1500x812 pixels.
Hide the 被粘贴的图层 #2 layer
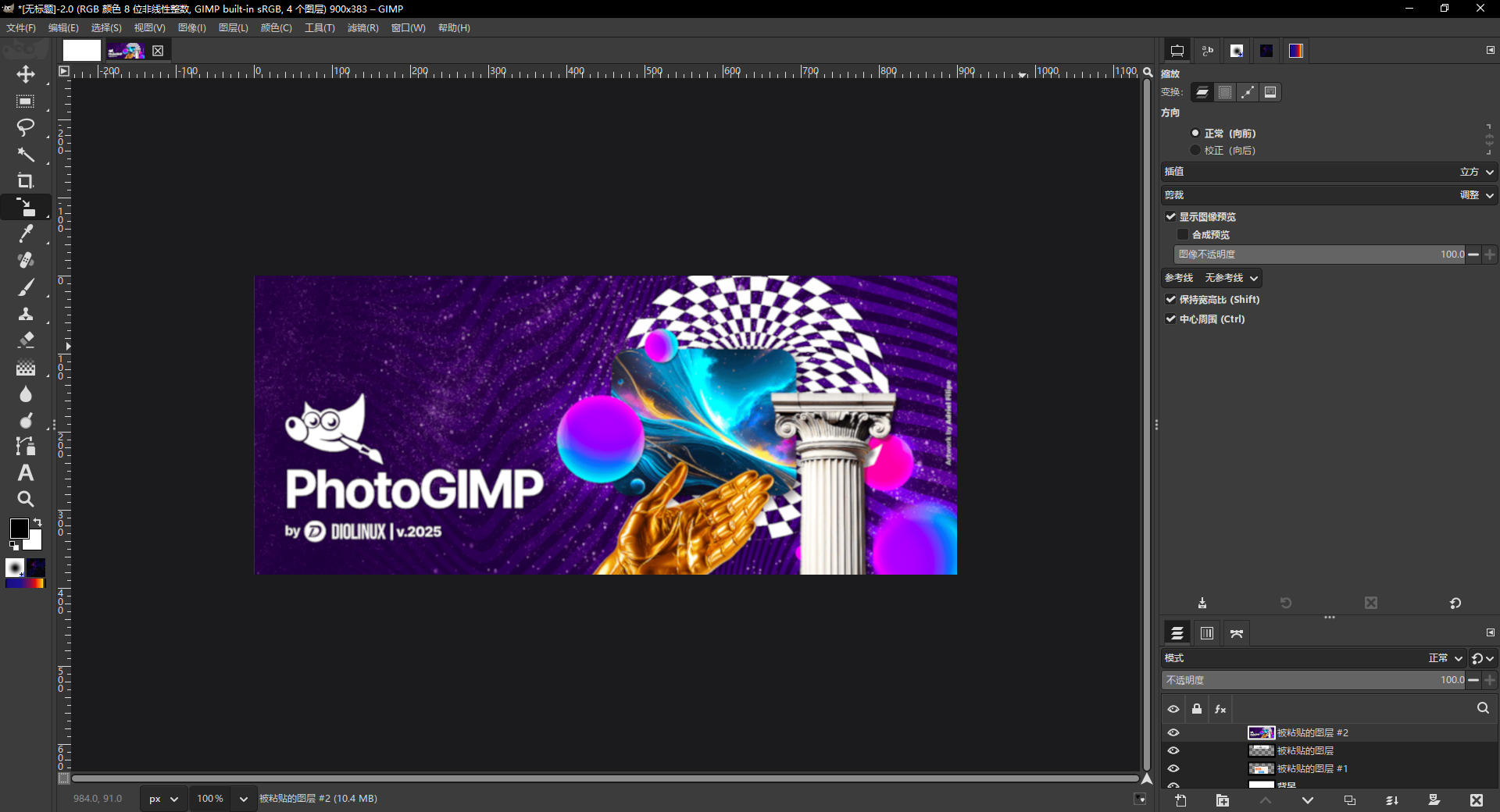(x=1173, y=732)
